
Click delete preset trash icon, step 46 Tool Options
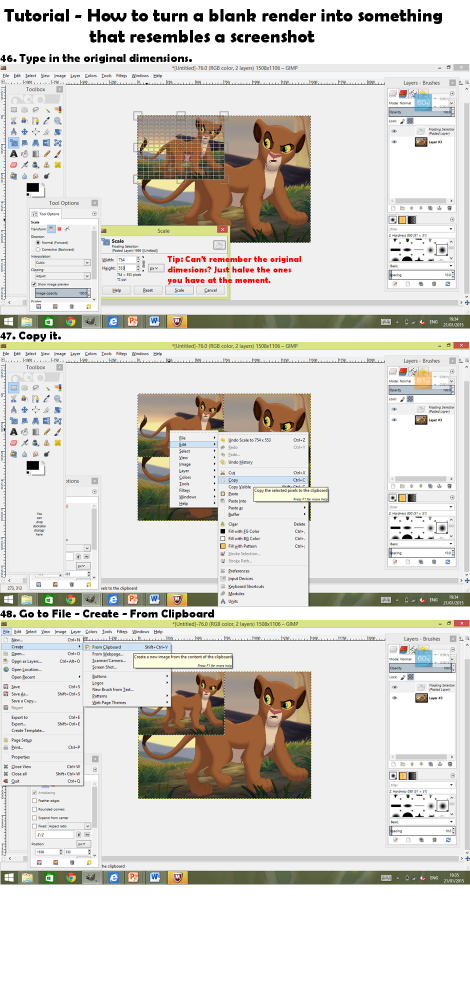[x=71, y=307]
